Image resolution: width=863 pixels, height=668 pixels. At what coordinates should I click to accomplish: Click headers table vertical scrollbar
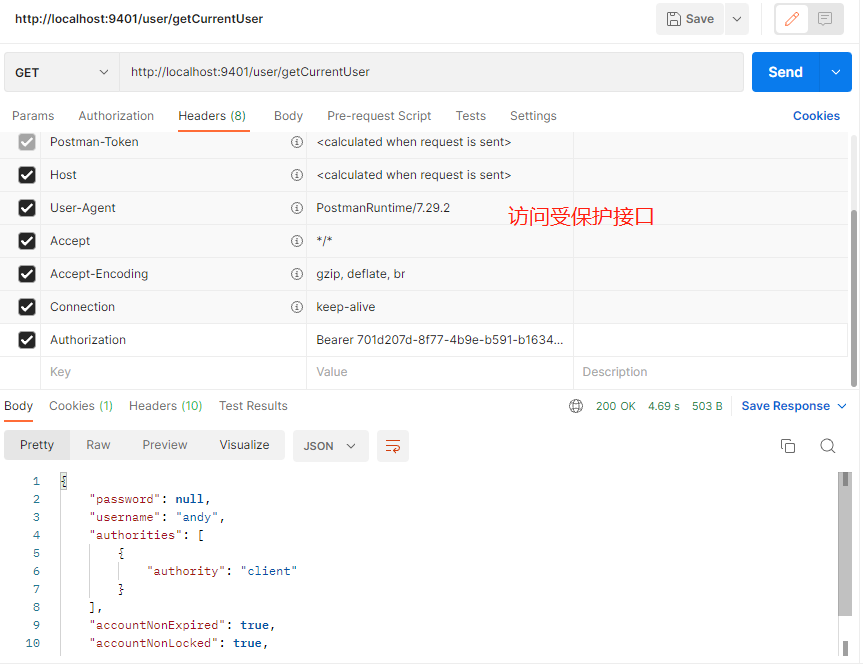coord(854,298)
